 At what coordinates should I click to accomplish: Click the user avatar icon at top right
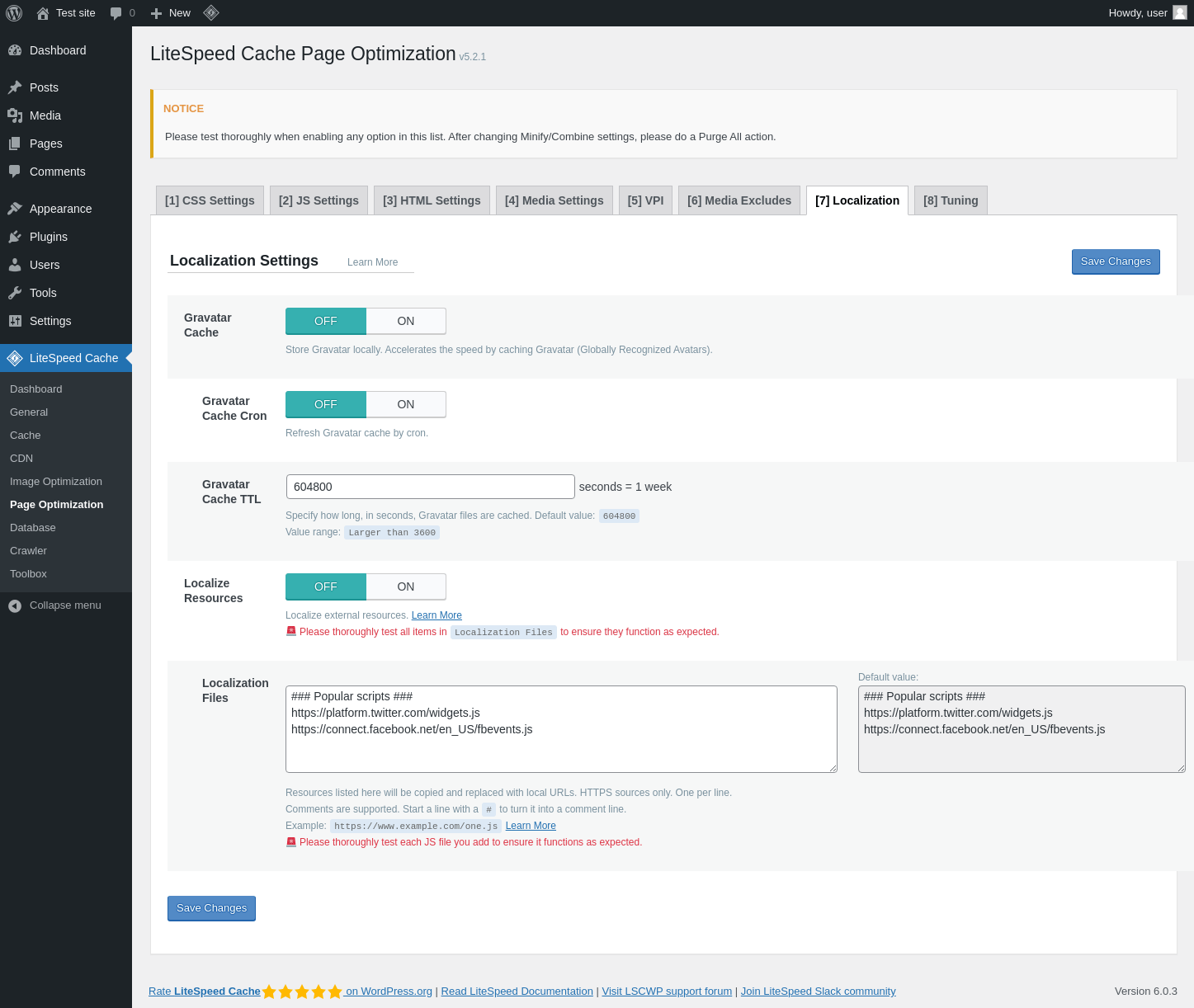pos(1180,13)
